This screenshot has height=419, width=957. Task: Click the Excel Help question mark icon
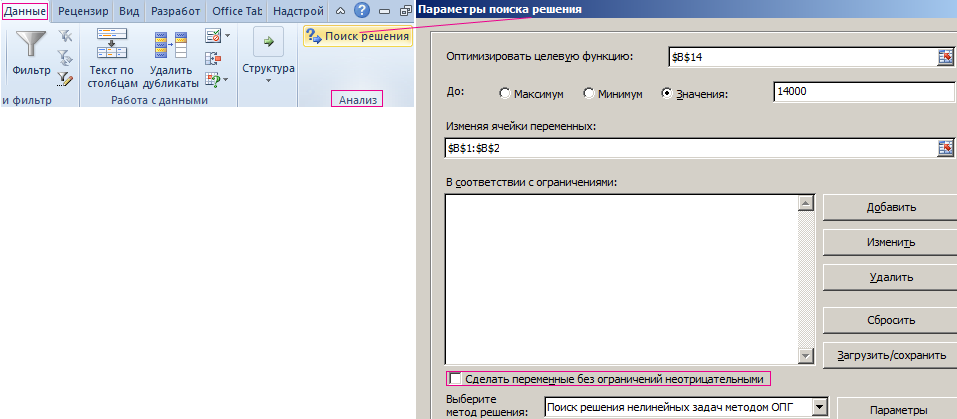point(362,10)
